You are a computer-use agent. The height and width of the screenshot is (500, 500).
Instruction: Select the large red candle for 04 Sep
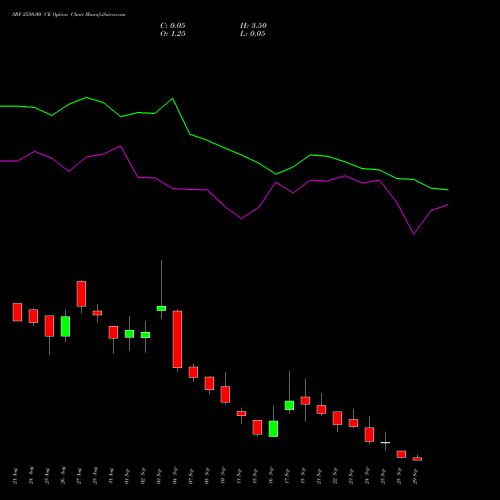click(177, 339)
